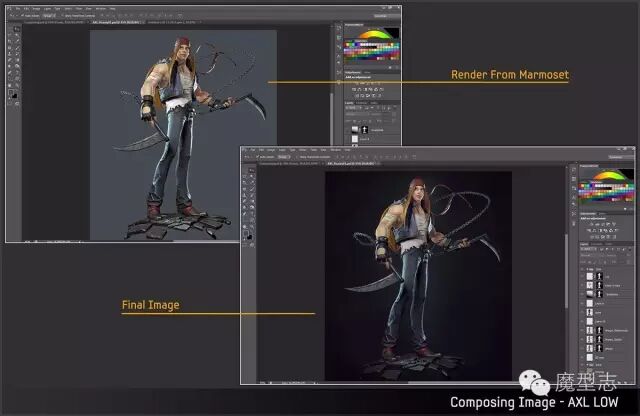
Task: Select the Zoom tool in Marmoset render window
Action: pos(17,85)
